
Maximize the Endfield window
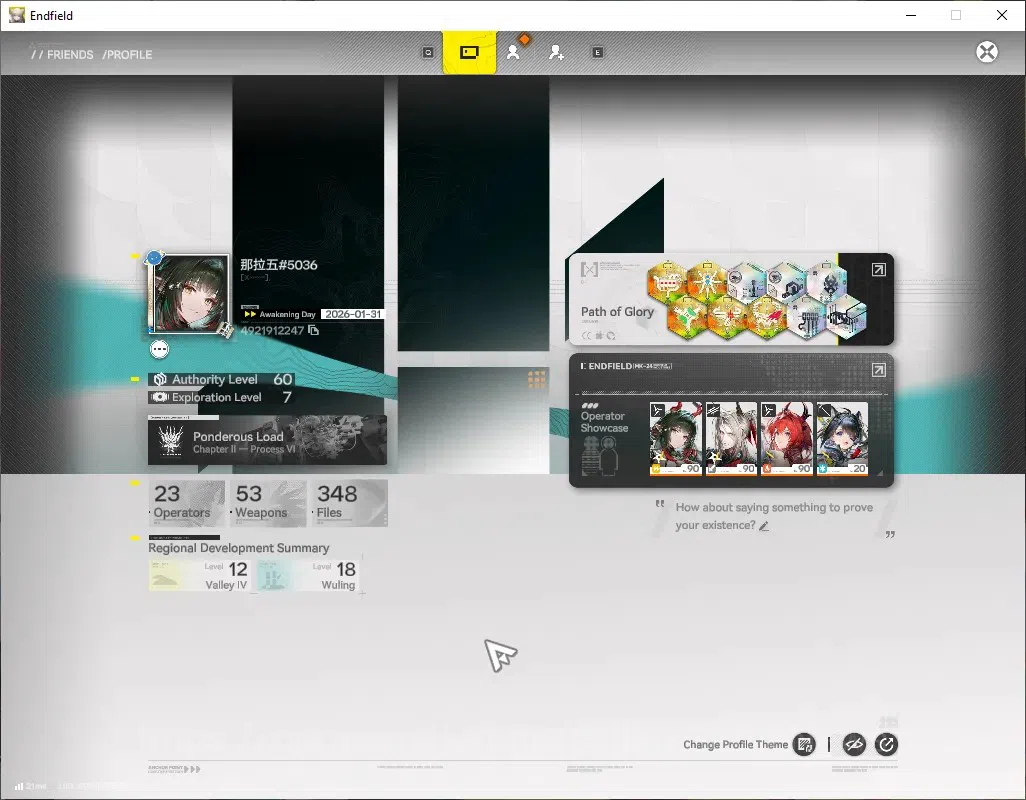coord(956,15)
